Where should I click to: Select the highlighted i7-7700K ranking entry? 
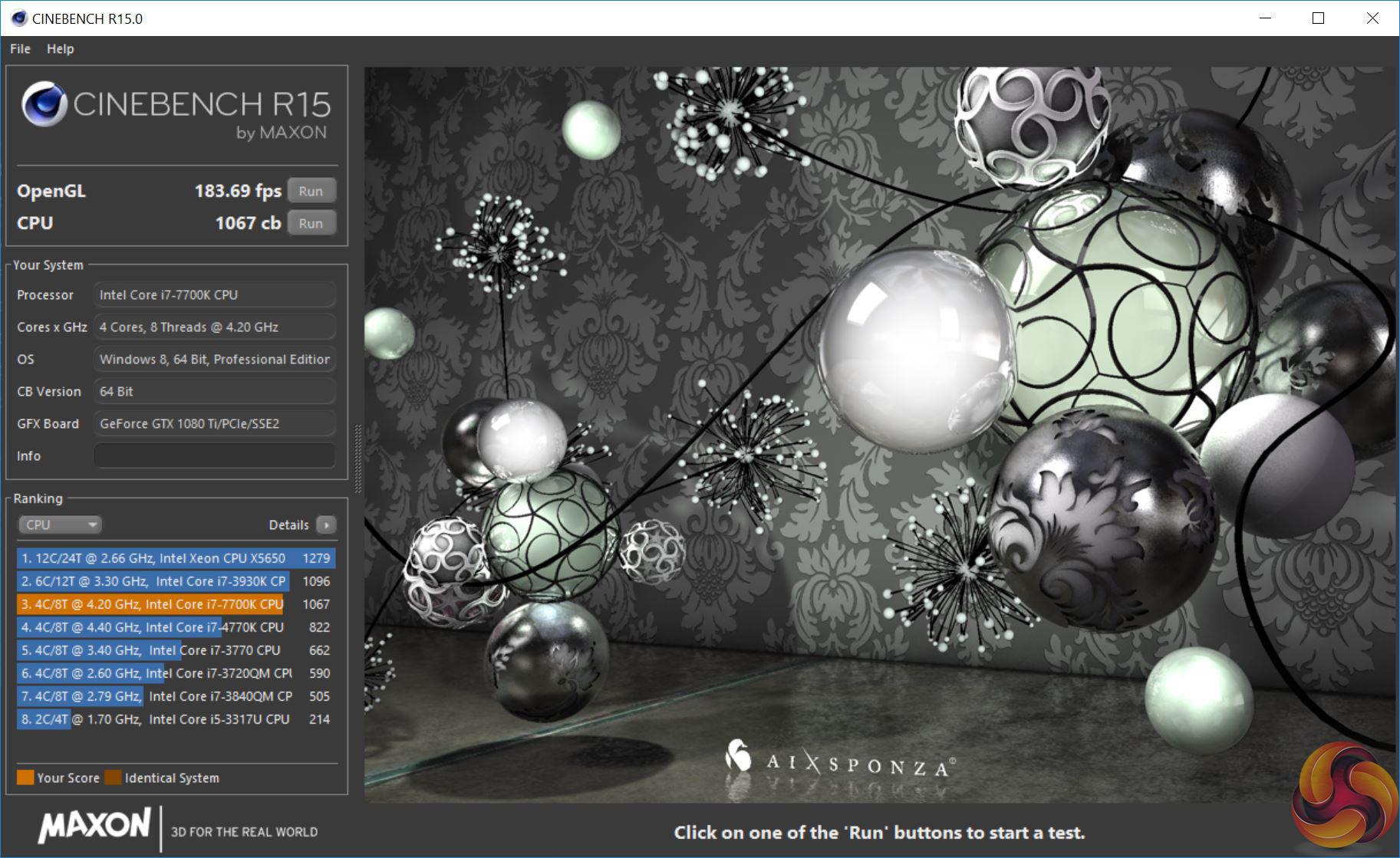pyautogui.click(x=175, y=604)
